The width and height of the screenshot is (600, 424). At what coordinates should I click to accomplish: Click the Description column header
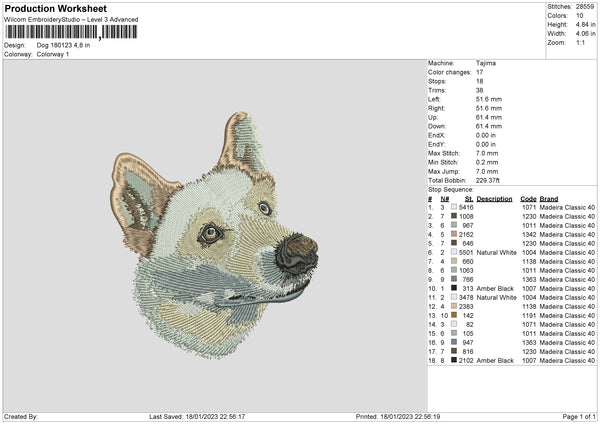pos(494,197)
